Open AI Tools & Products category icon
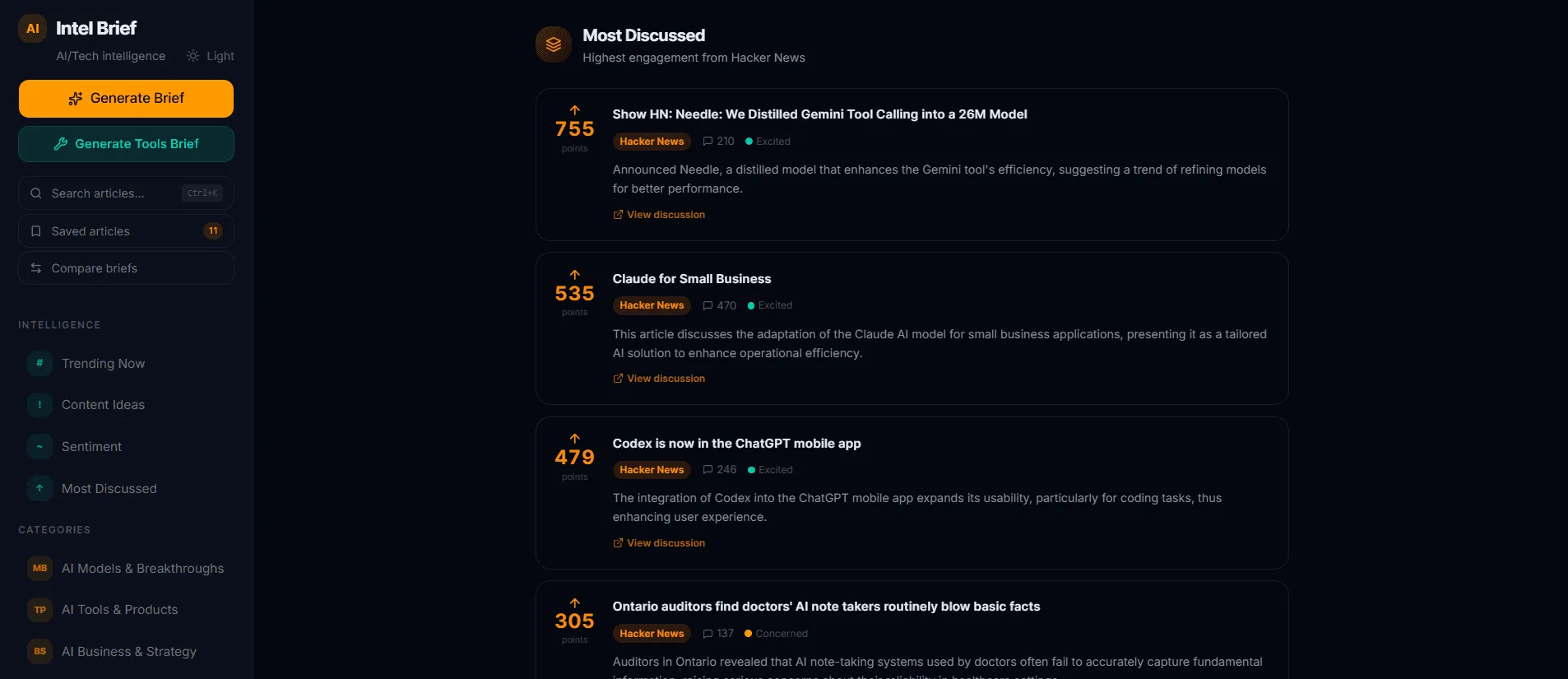Image resolution: width=1568 pixels, height=679 pixels. [x=39, y=610]
